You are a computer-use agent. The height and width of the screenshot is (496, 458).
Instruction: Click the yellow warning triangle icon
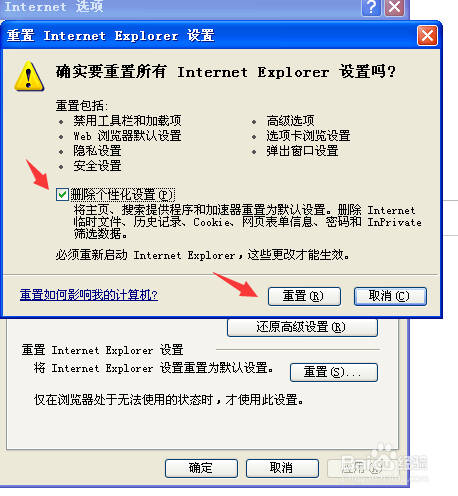[29, 76]
